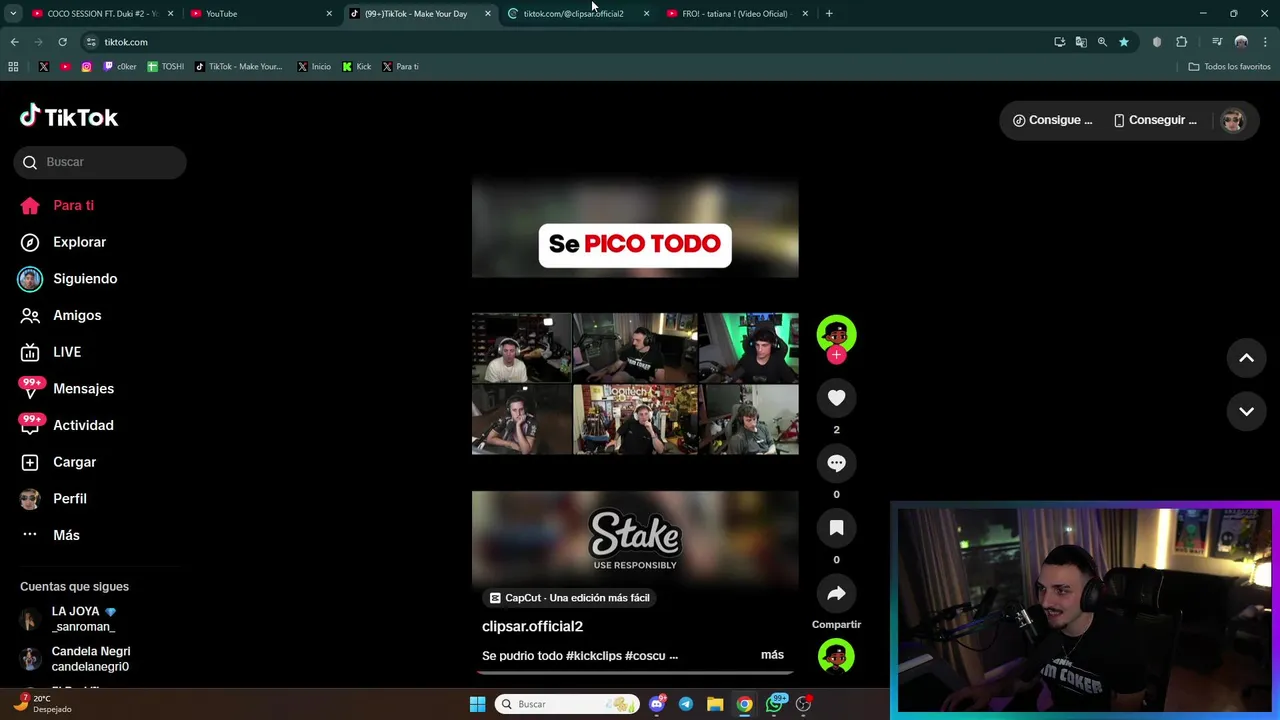Expand the Más menu in sidebar
This screenshot has width=1280, height=720.
tap(52, 535)
